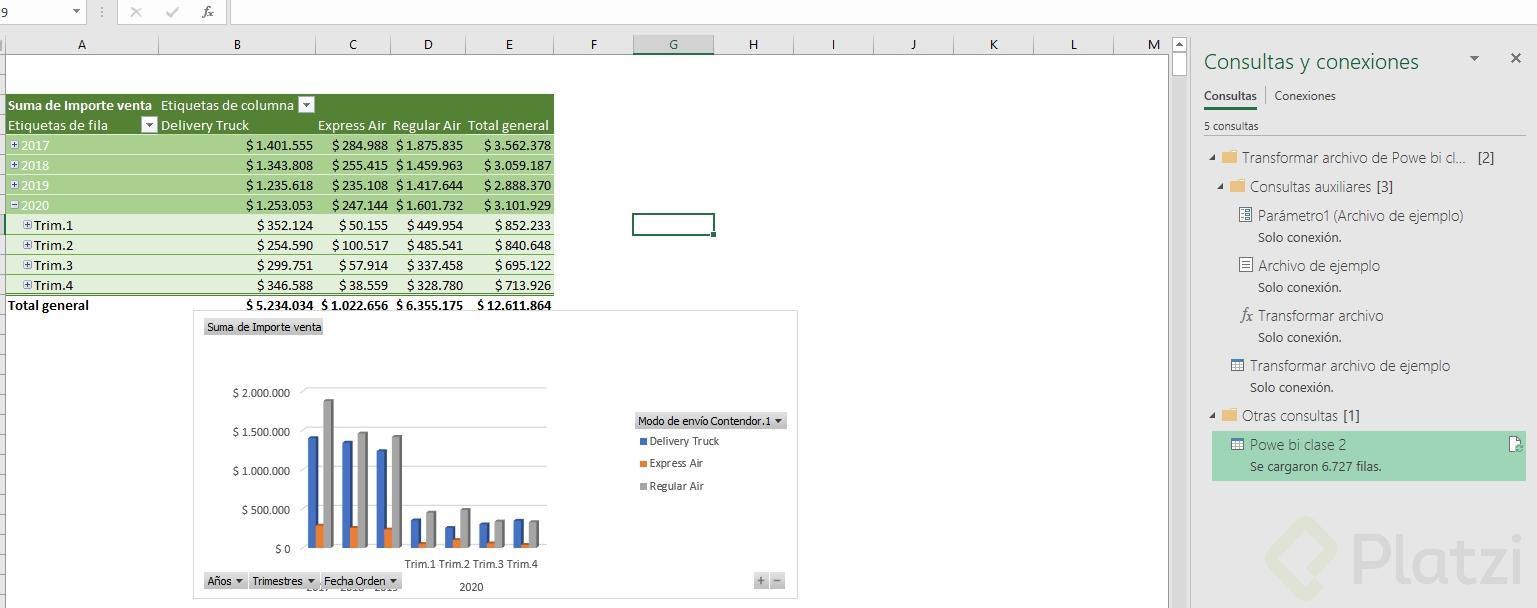Open the Trimestres chart field dropdown
The width and height of the screenshot is (1537, 608).
pos(284,581)
